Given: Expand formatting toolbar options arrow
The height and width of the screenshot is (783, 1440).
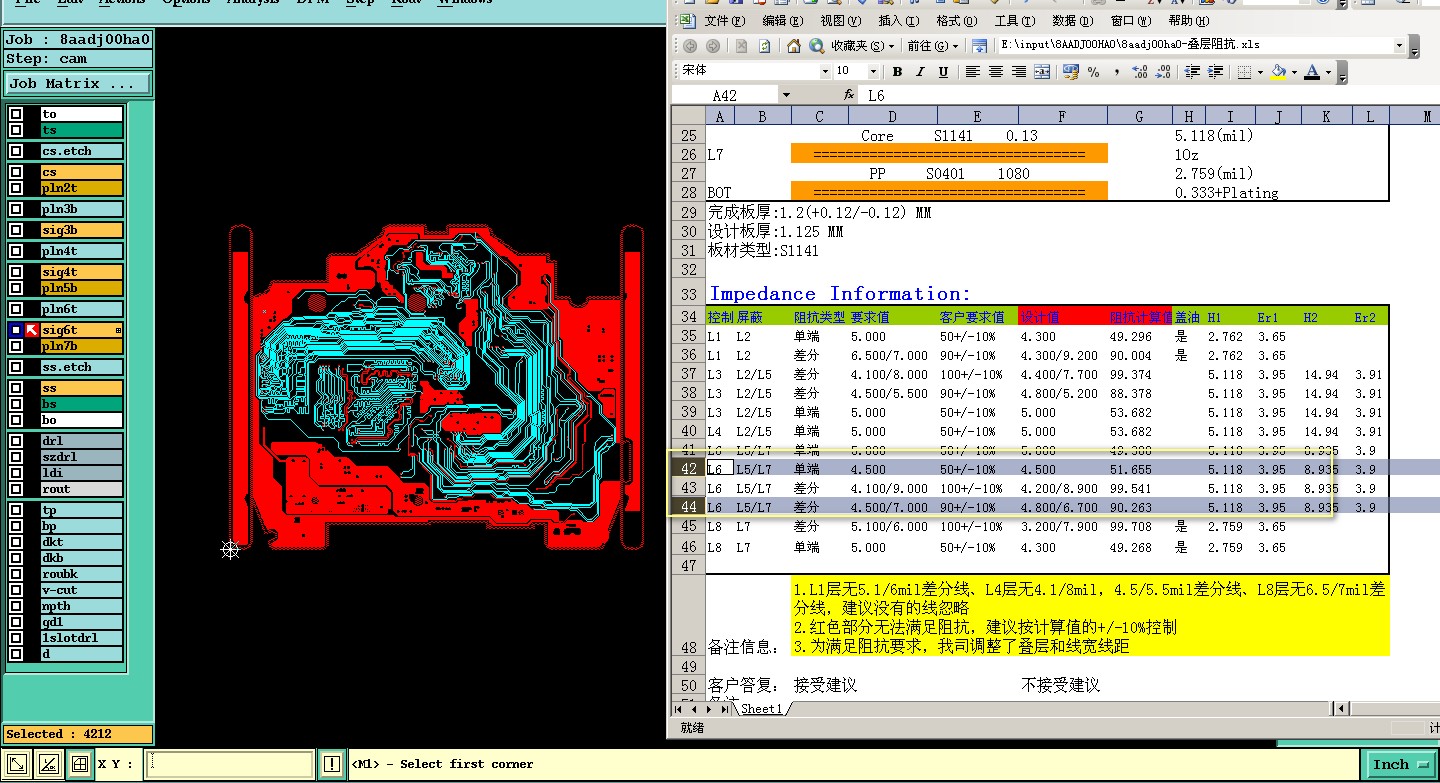Looking at the screenshot, I should coord(1343,73).
